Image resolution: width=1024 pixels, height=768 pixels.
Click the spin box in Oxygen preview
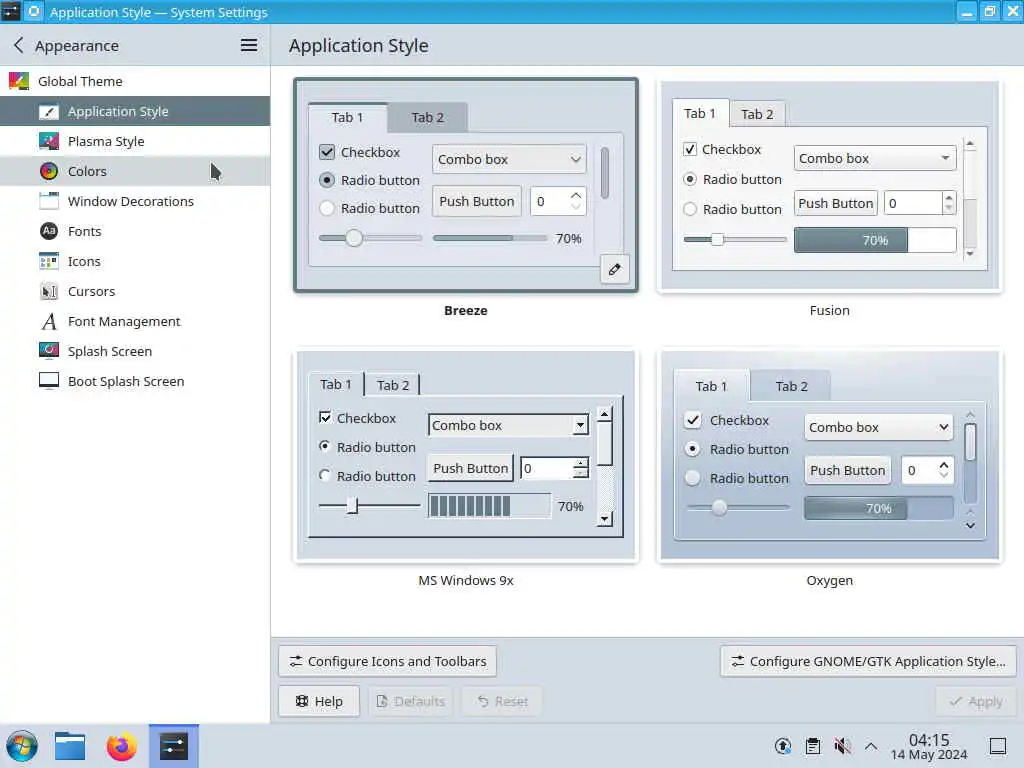tap(927, 470)
